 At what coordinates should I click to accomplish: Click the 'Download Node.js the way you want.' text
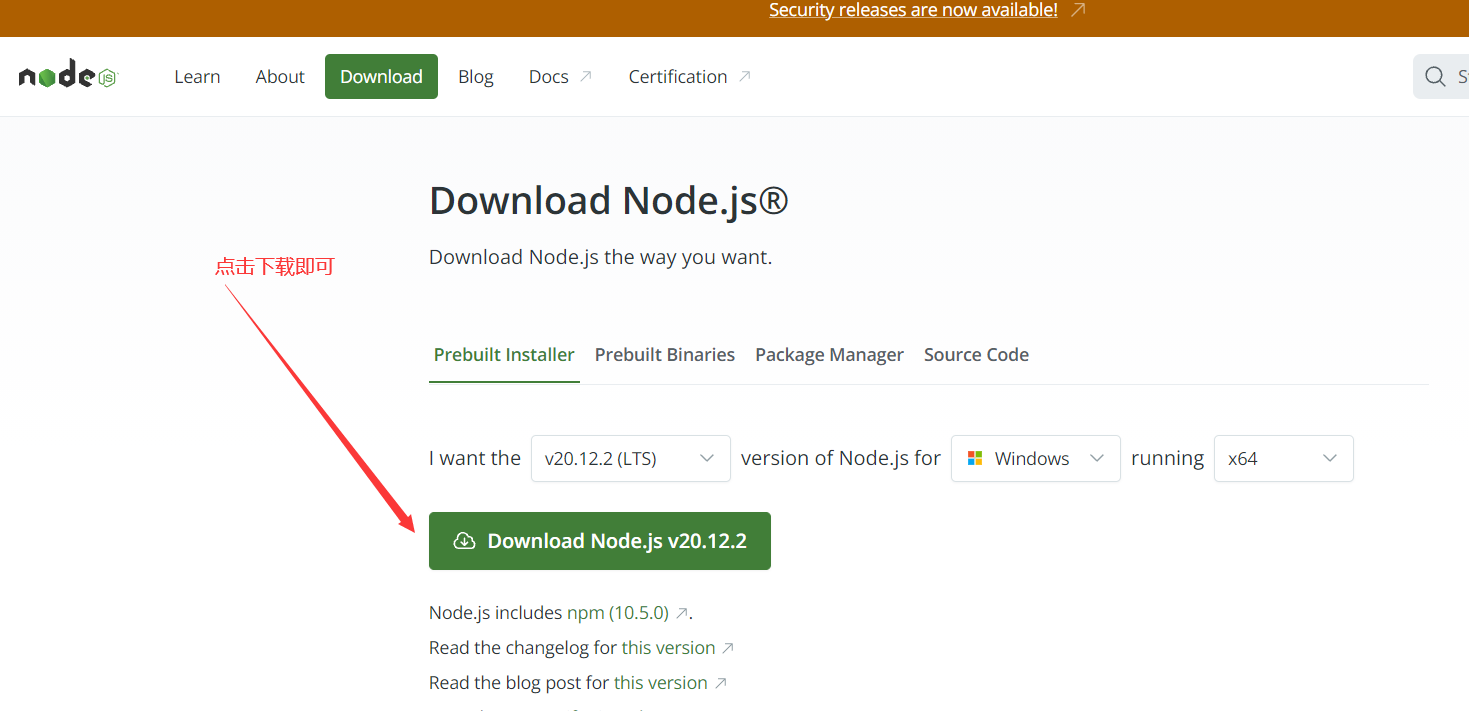(601, 257)
